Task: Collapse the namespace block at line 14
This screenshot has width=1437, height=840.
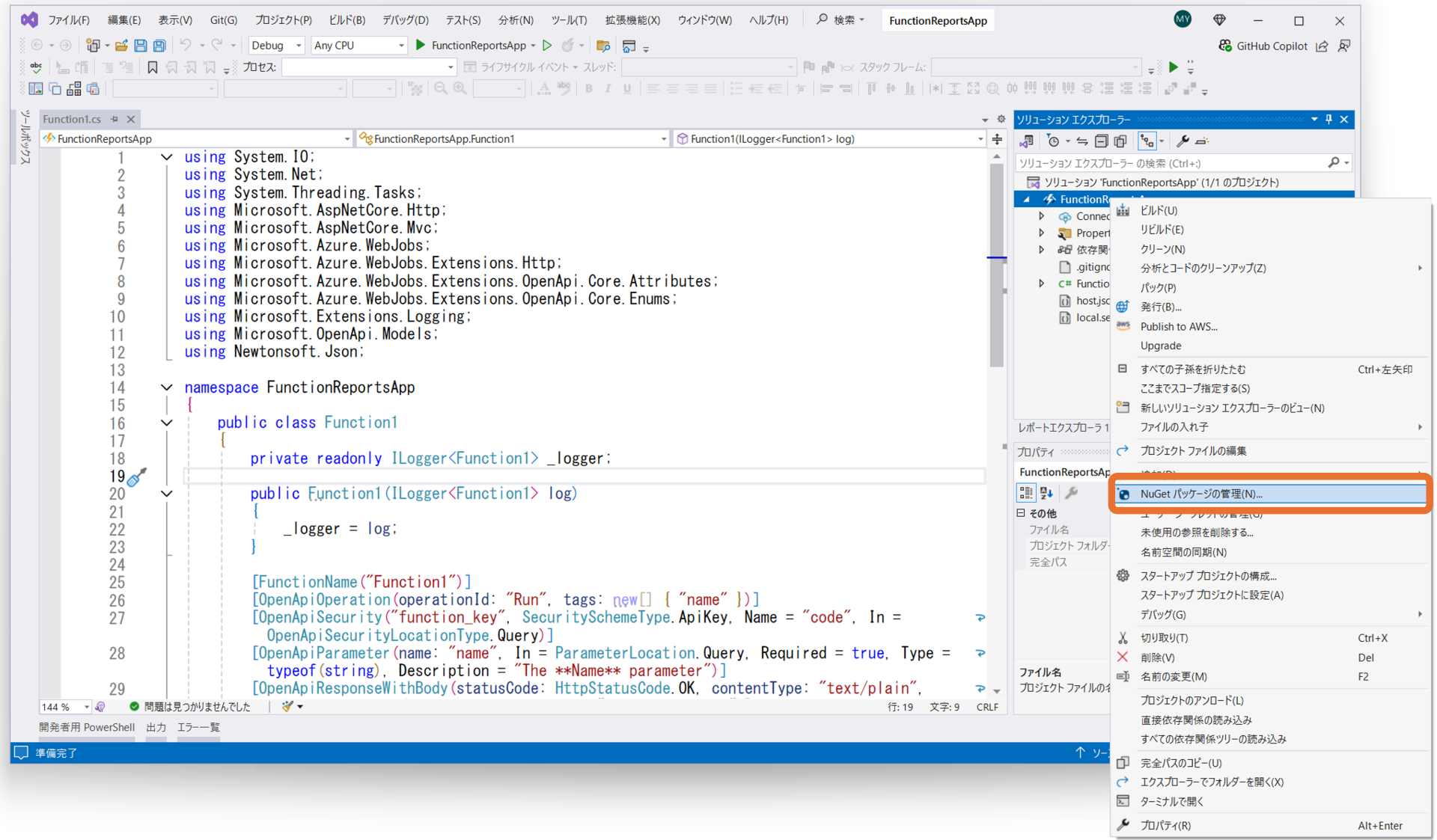Action: point(167,387)
